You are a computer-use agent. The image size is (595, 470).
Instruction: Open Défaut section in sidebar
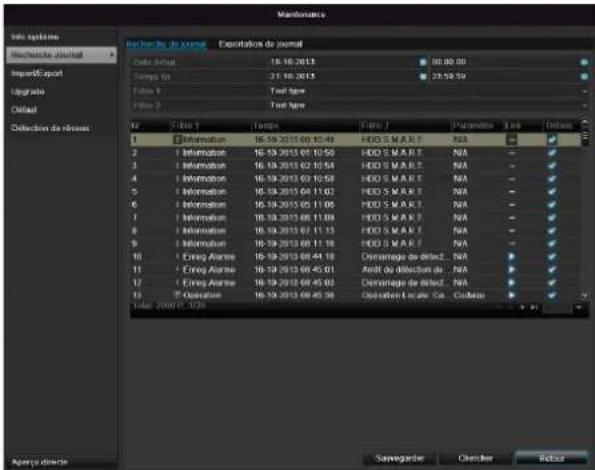click(24, 110)
